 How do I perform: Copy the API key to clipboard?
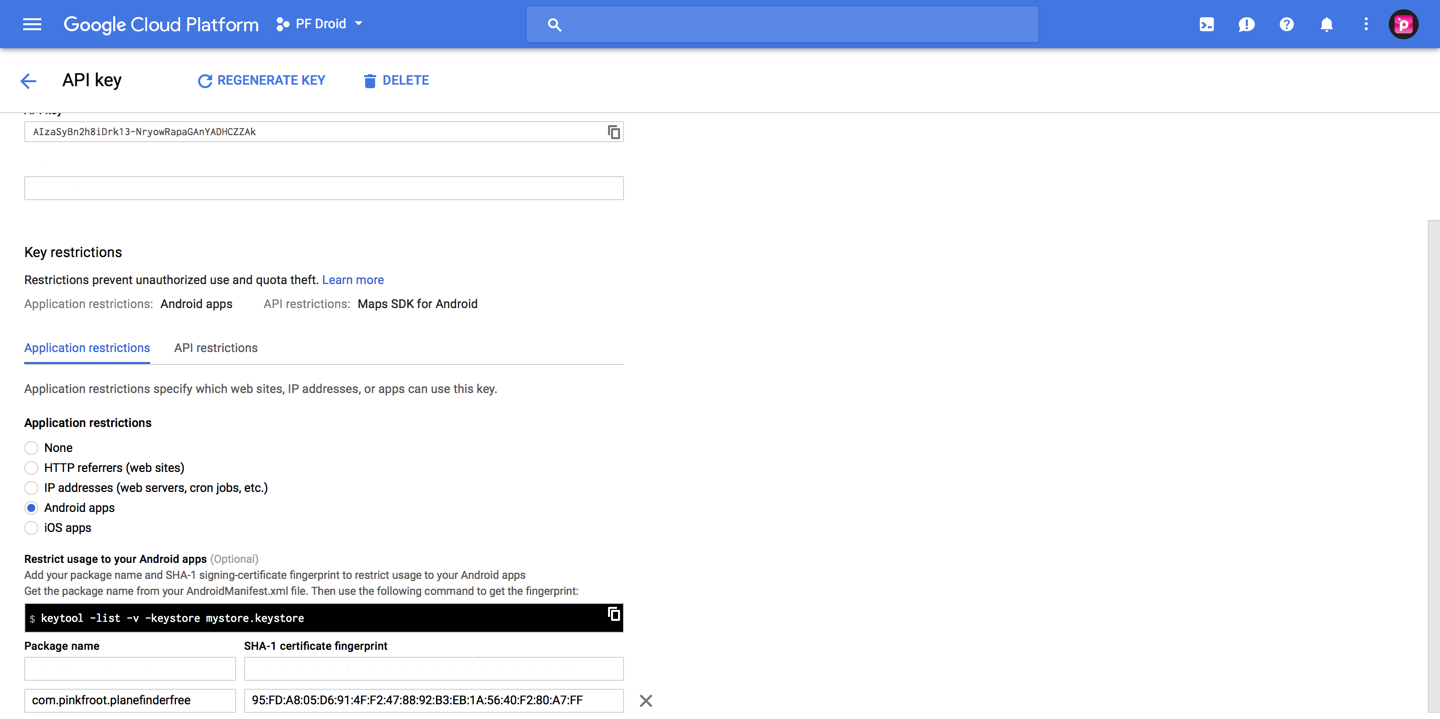[x=614, y=132]
